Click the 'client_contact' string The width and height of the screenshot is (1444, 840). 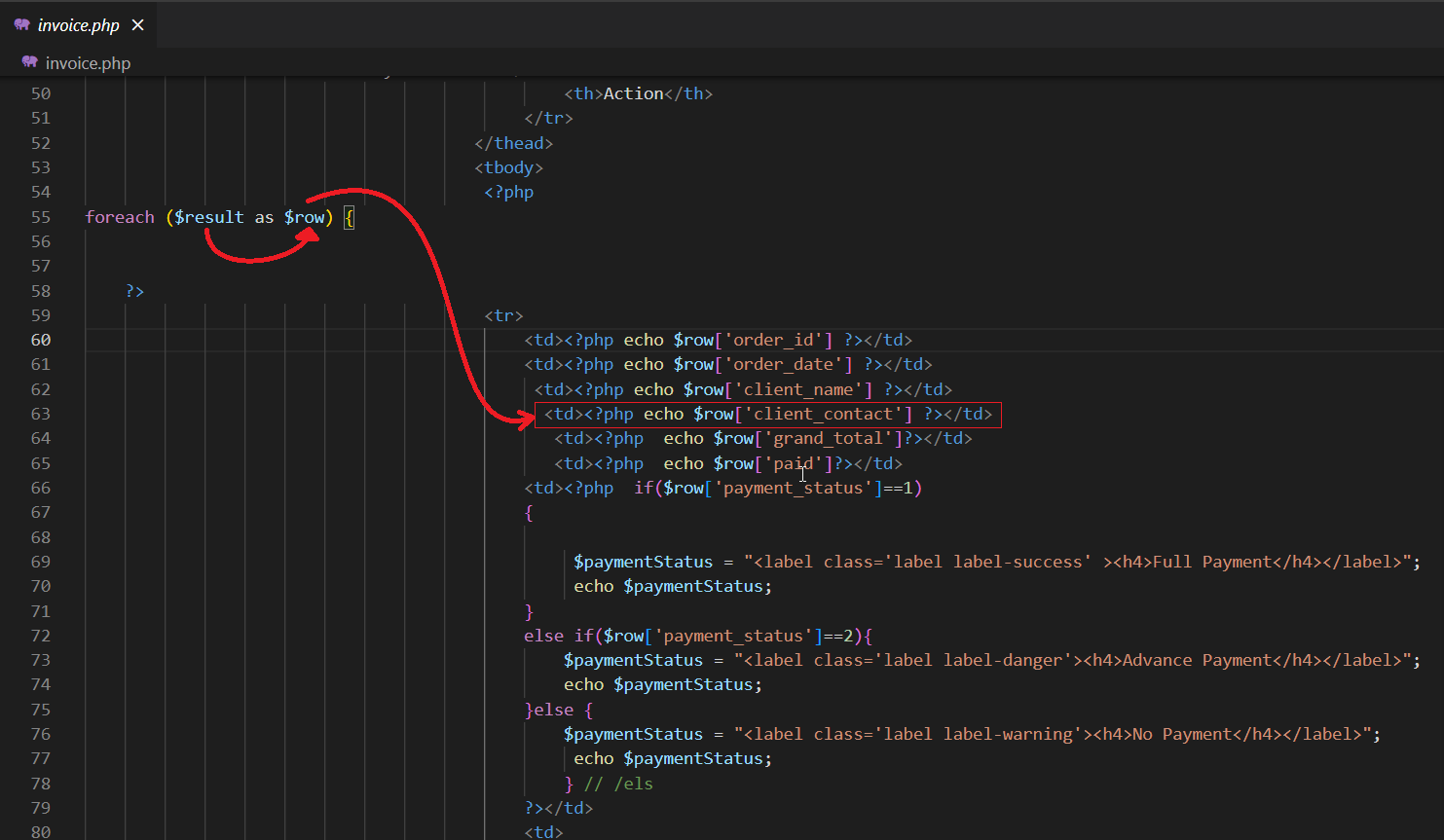pos(829,414)
